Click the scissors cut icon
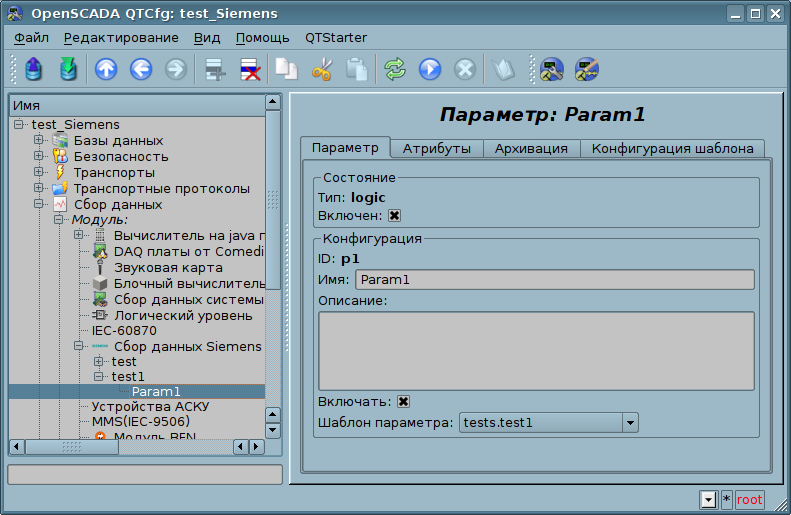This screenshot has width=791, height=515. tap(321, 69)
